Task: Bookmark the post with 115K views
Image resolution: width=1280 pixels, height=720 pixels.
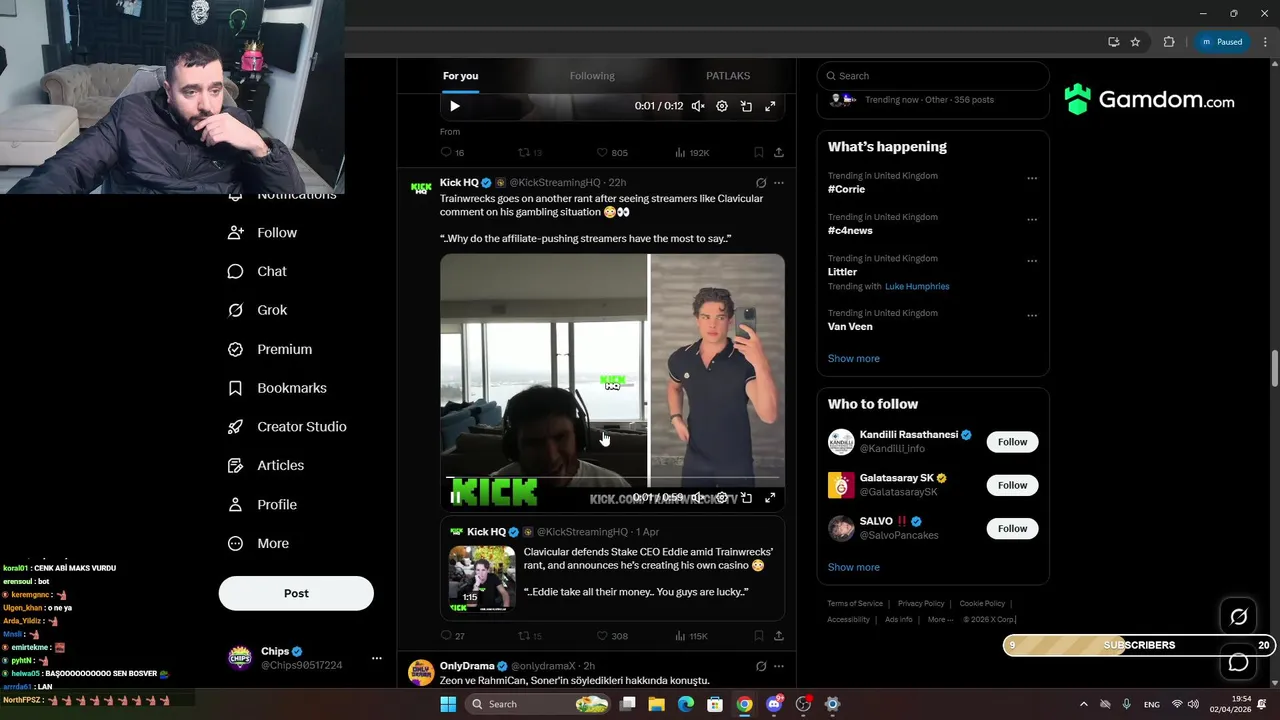Action: pyautogui.click(x=759, y=636)
